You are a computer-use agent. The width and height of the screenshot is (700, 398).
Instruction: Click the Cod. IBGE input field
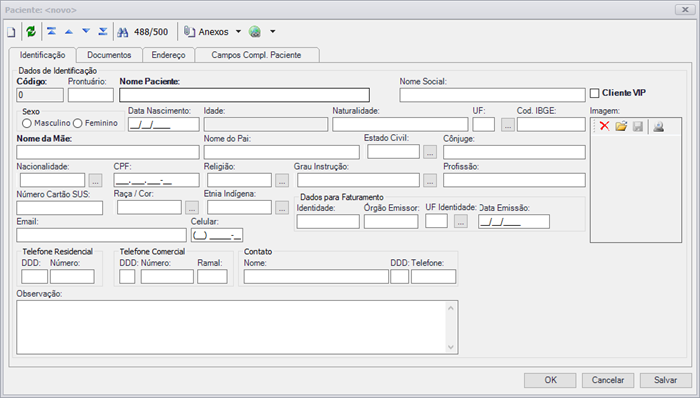(x=551, y=124)
